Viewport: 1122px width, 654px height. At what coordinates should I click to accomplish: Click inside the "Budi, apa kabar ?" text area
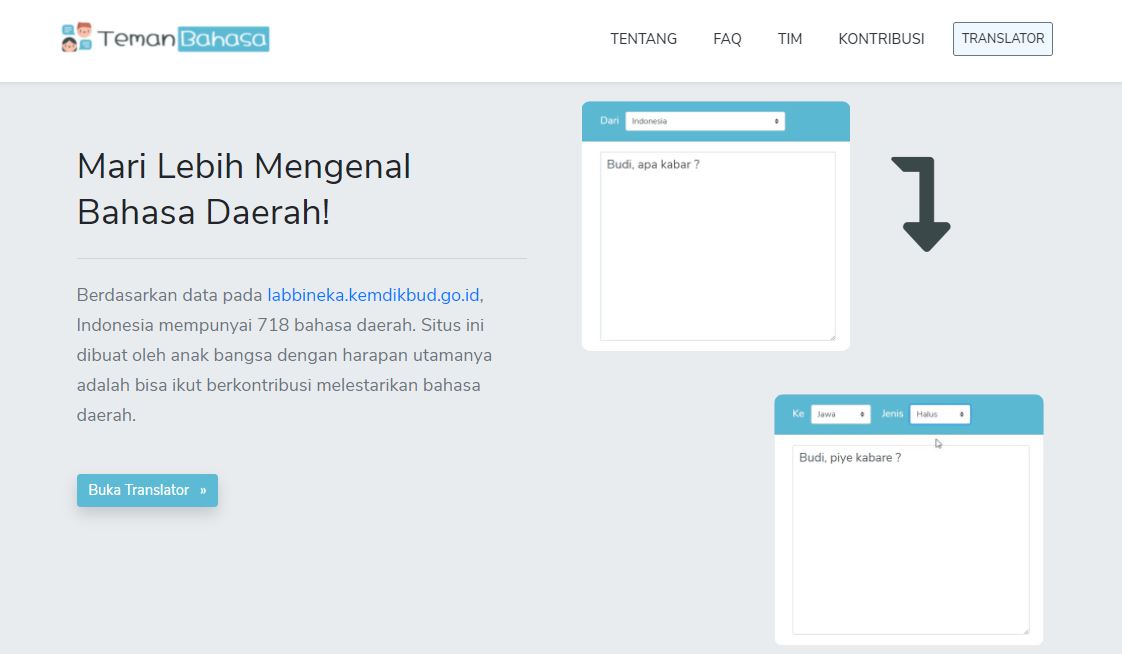pyautogui.click(x=717, y=245)
